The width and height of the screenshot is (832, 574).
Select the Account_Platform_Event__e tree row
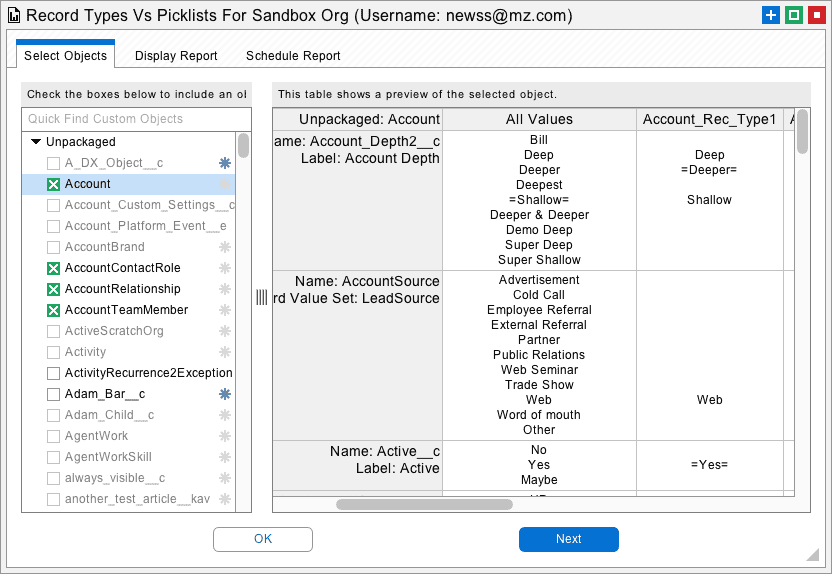pos(128,226)
